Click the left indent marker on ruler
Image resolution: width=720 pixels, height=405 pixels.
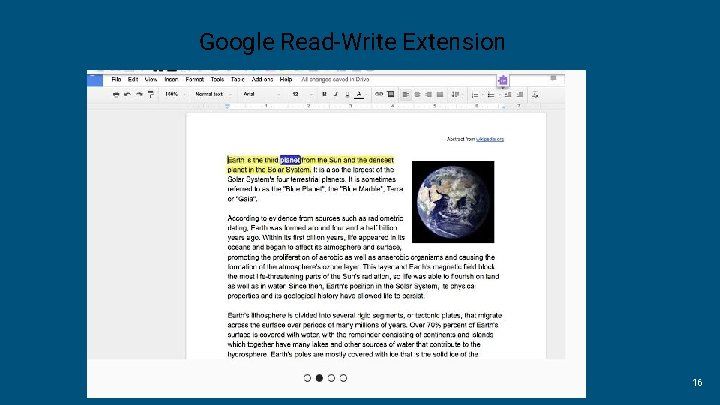pyautogui.click(x=227, y=106)
